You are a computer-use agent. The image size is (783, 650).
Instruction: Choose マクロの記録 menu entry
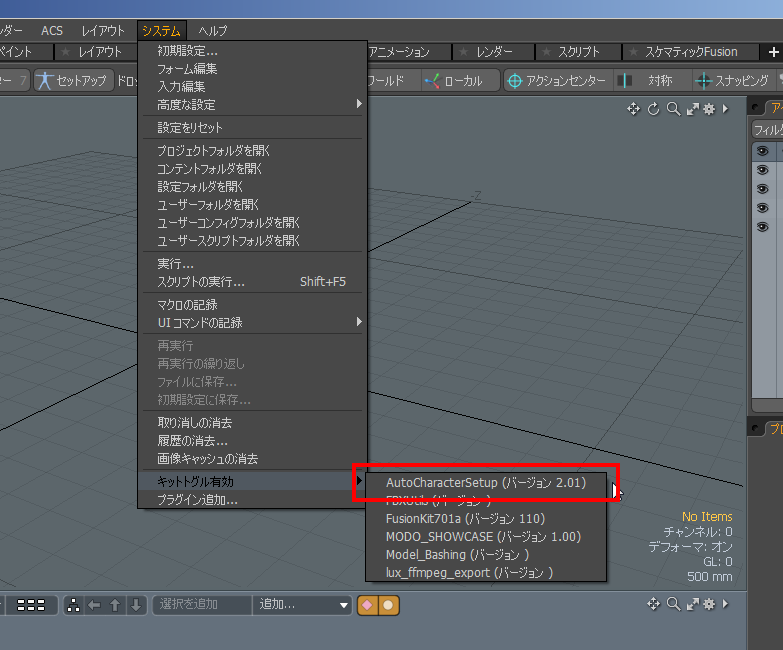253,305
